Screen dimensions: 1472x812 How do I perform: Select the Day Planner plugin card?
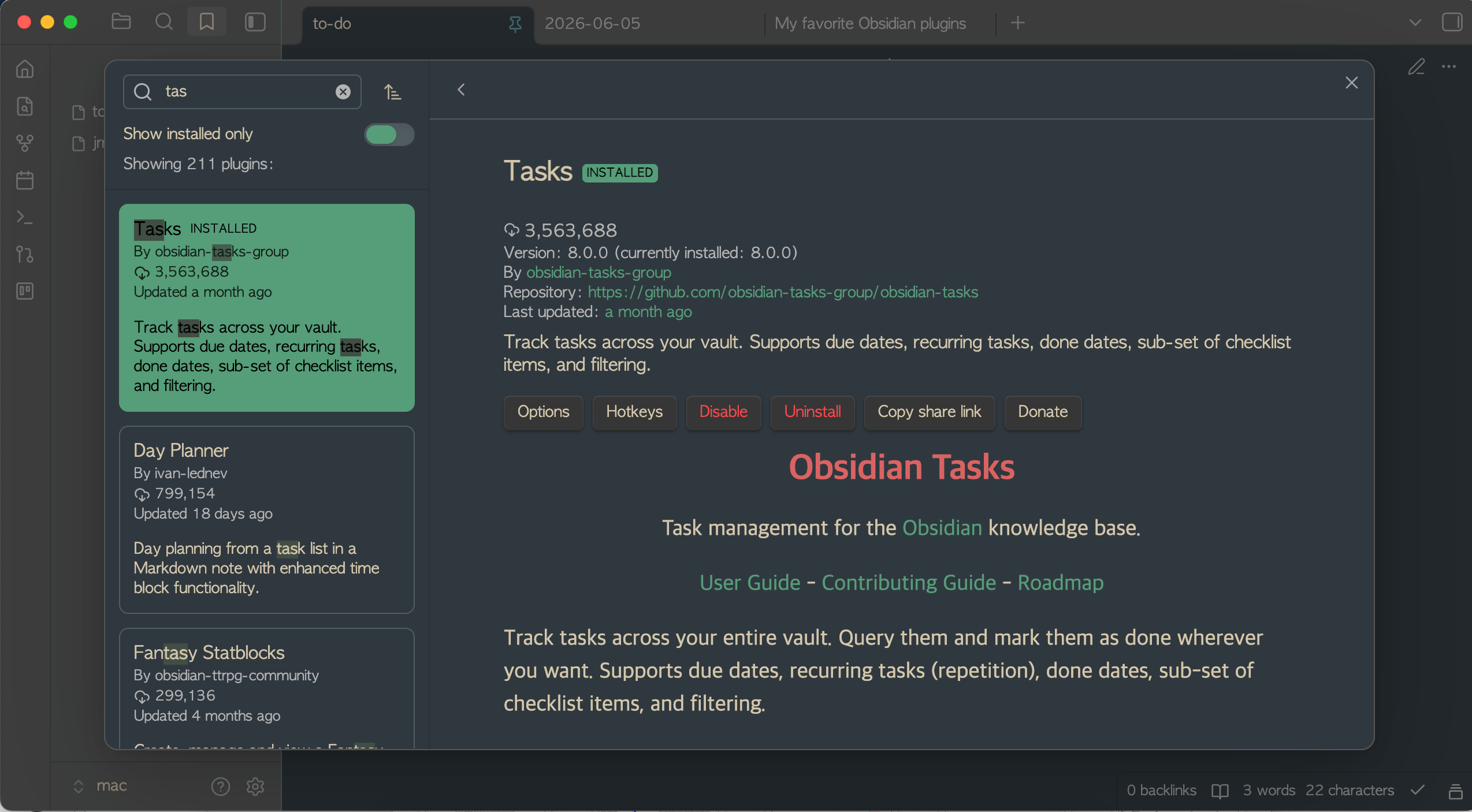[266, 520]
